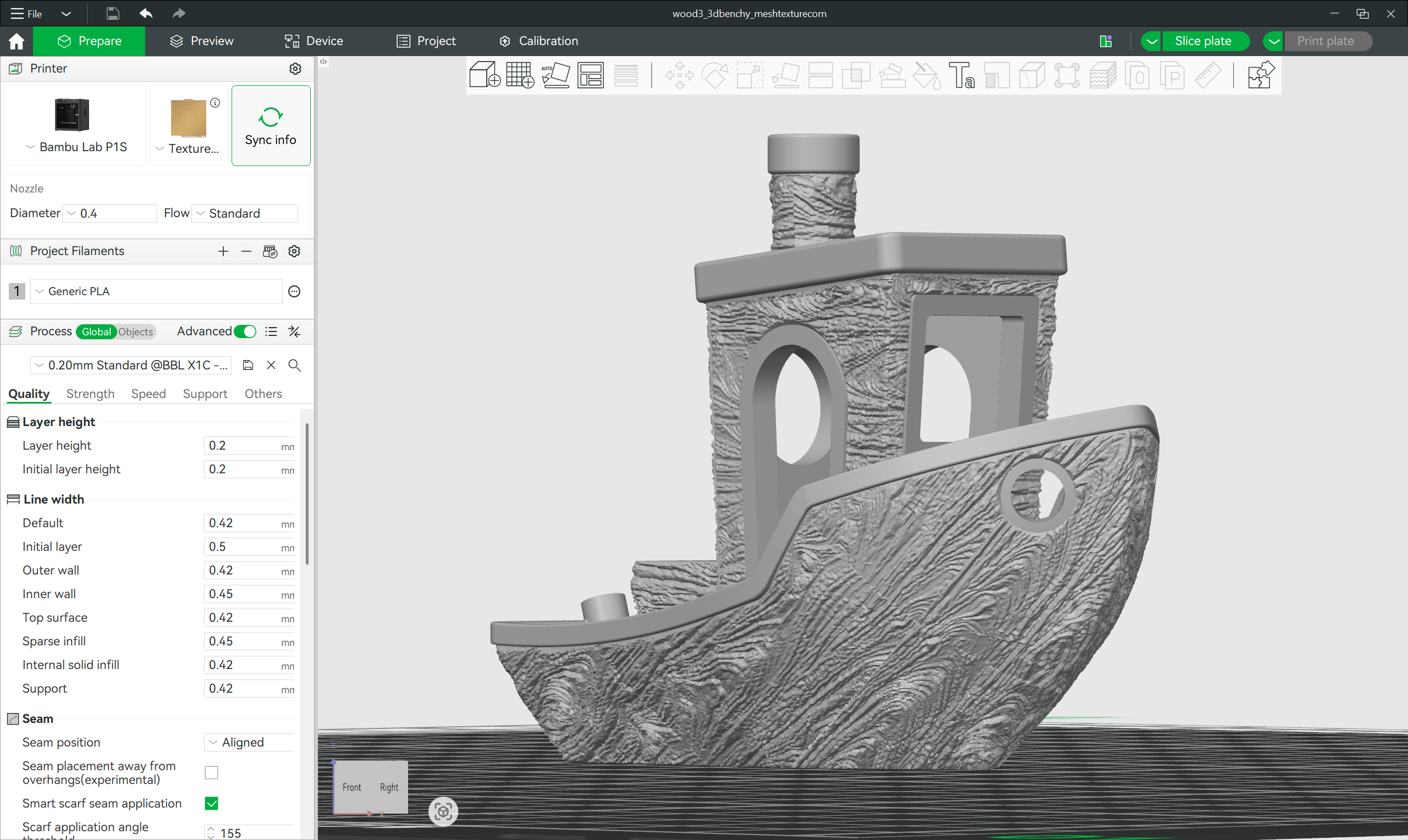
Task: Click the Sync info button
Action: (271, 126)
